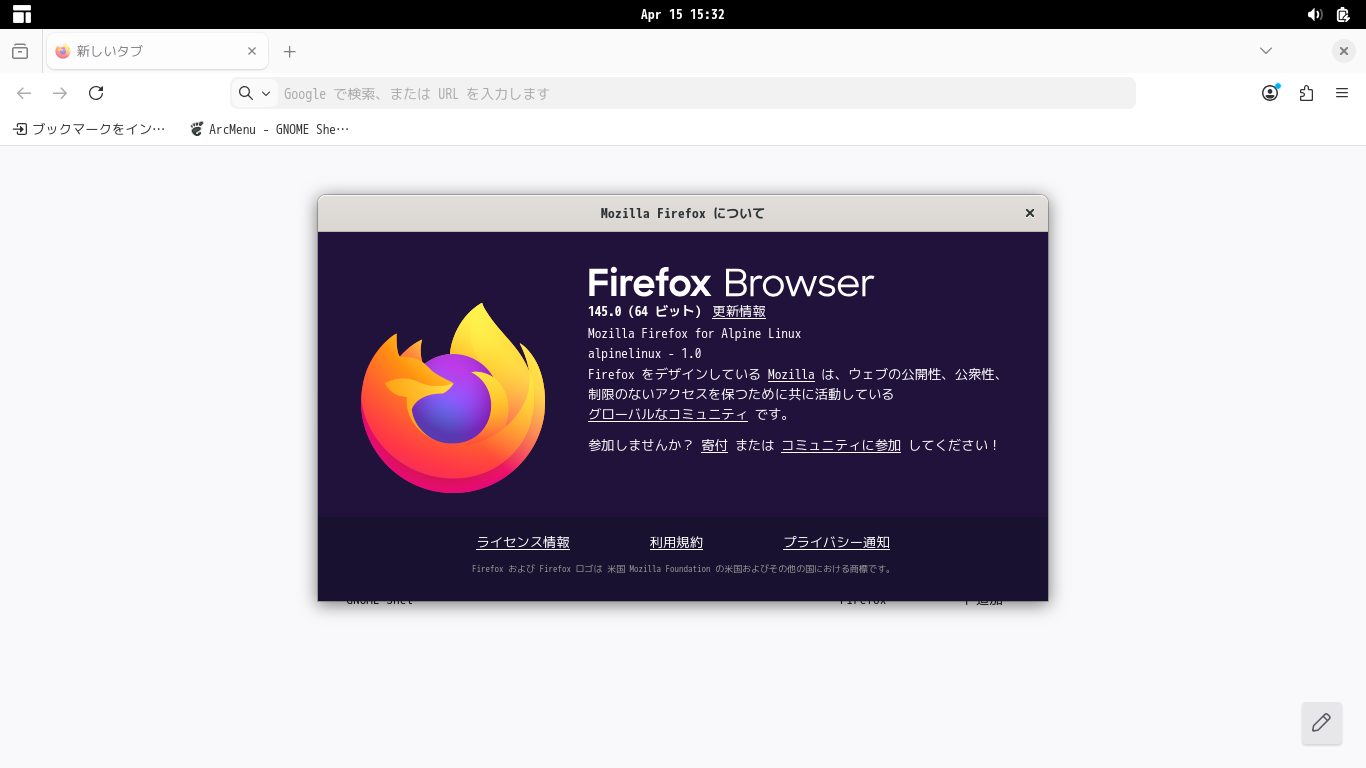Open the Firefox application hamburger menu
Image resolution: width=1366 pixels, height=768 pixels.
coord(1342,93)
